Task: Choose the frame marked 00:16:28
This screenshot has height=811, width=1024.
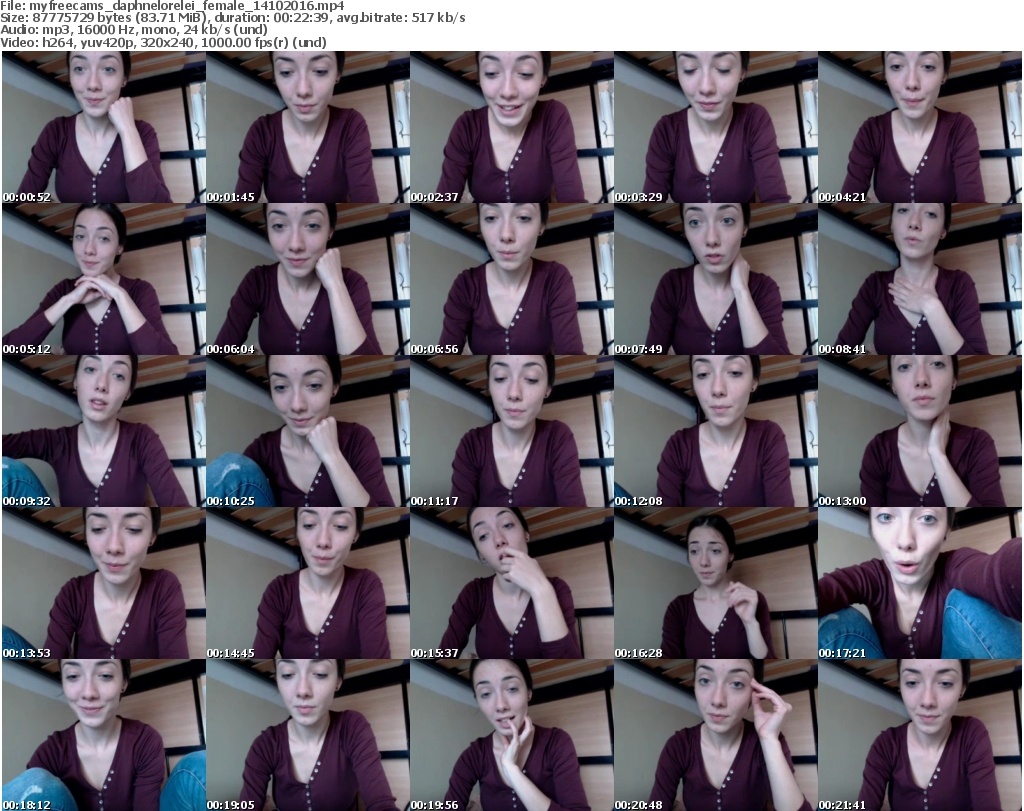Action: [716, 583]
